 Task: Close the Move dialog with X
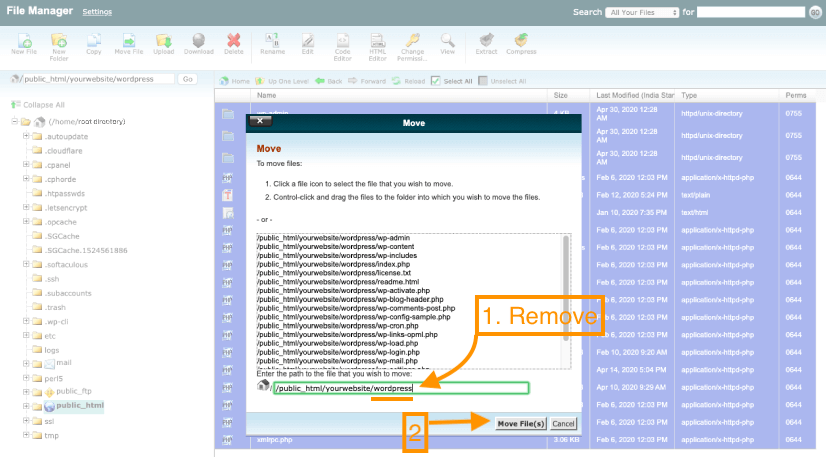tap(260, 121)
